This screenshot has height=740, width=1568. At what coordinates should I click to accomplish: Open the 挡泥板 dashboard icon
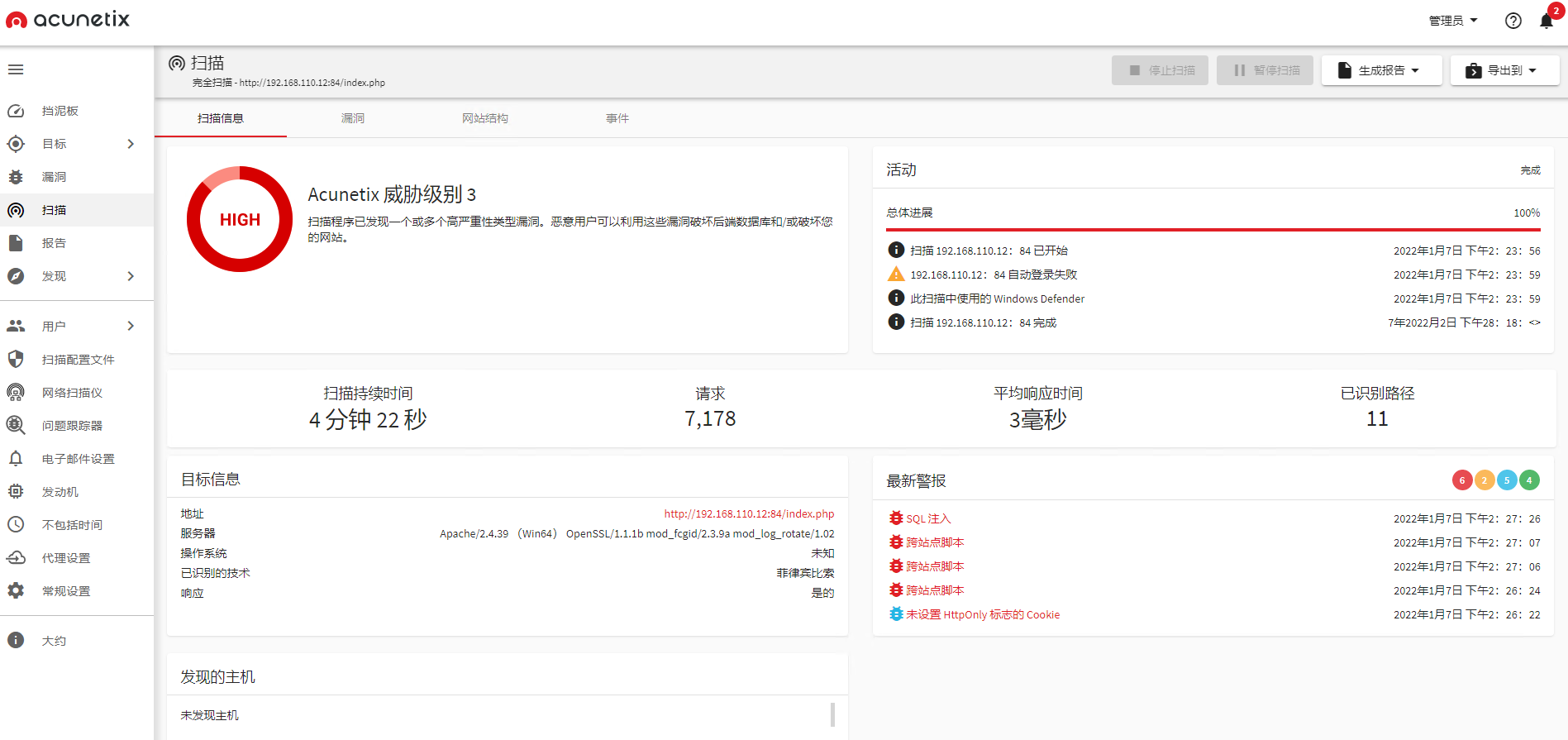point(16,111)
